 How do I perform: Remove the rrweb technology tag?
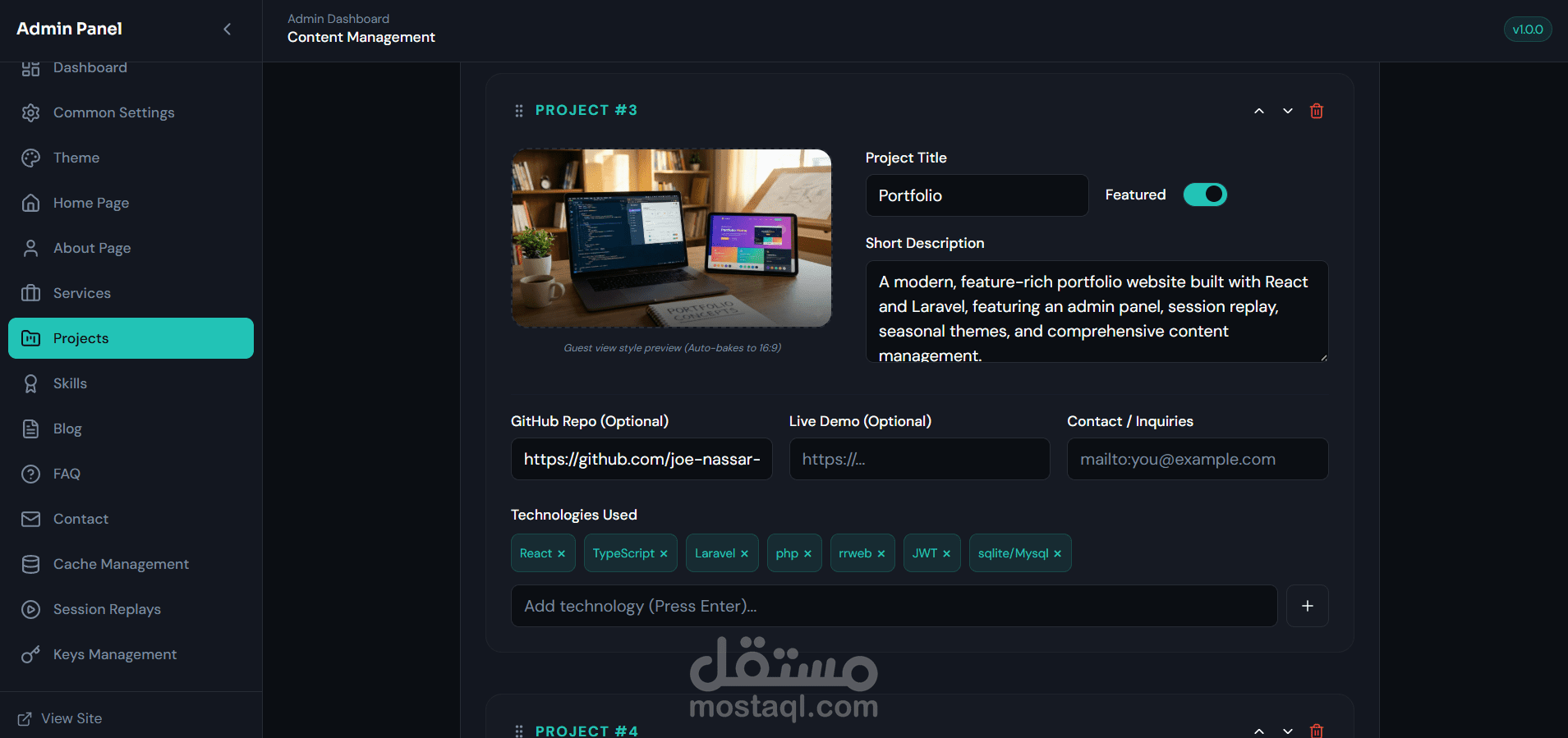pos(881,554)
